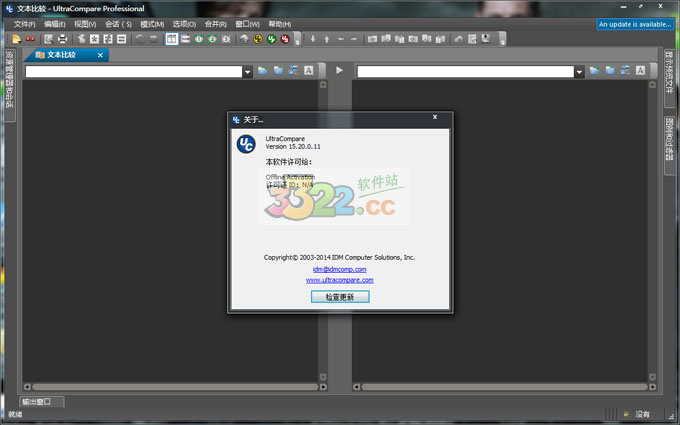Click the right pane's FTP network icon
Viewport: 680px width, 425px height.
click(x=625, y=70)
